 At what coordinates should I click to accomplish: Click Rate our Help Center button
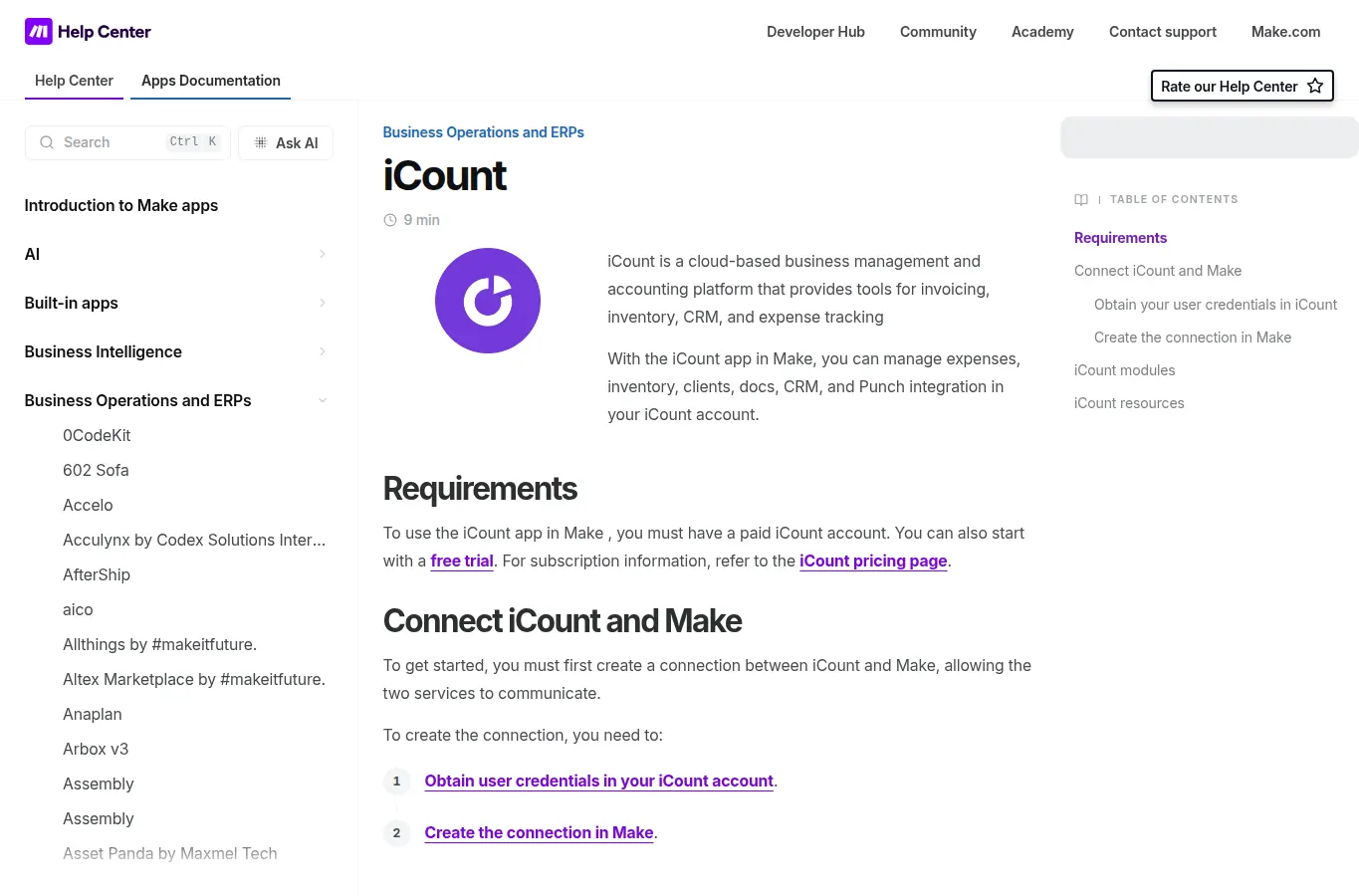tap(1242, 86)
